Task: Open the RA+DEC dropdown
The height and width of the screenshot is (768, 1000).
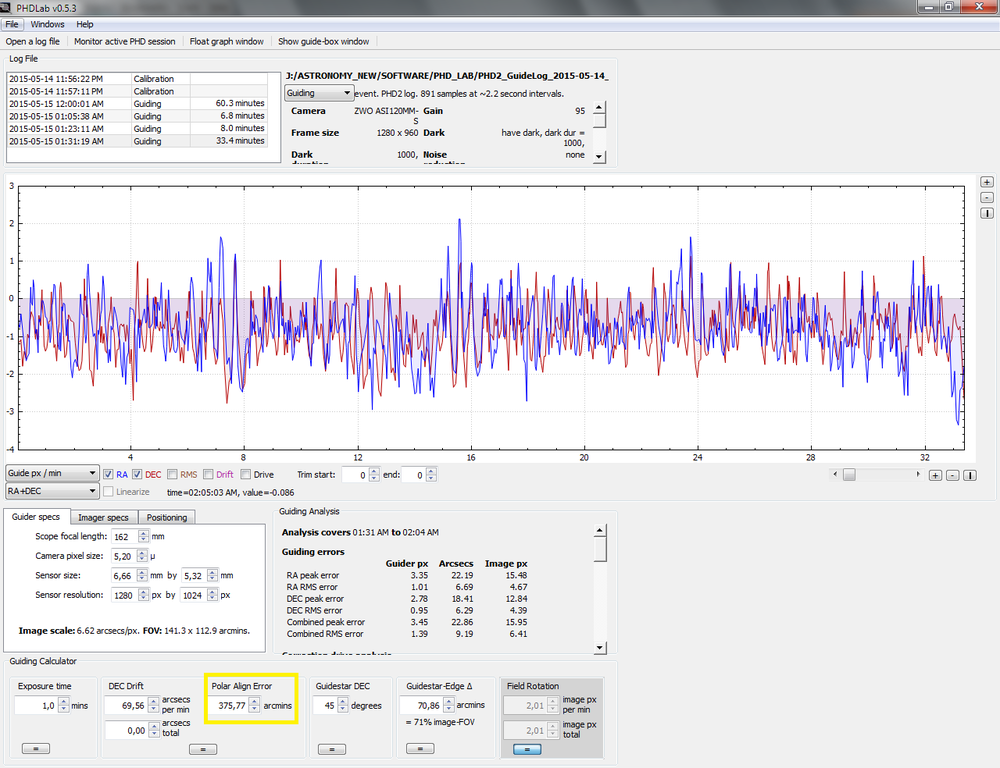Action: click(51, 491)
